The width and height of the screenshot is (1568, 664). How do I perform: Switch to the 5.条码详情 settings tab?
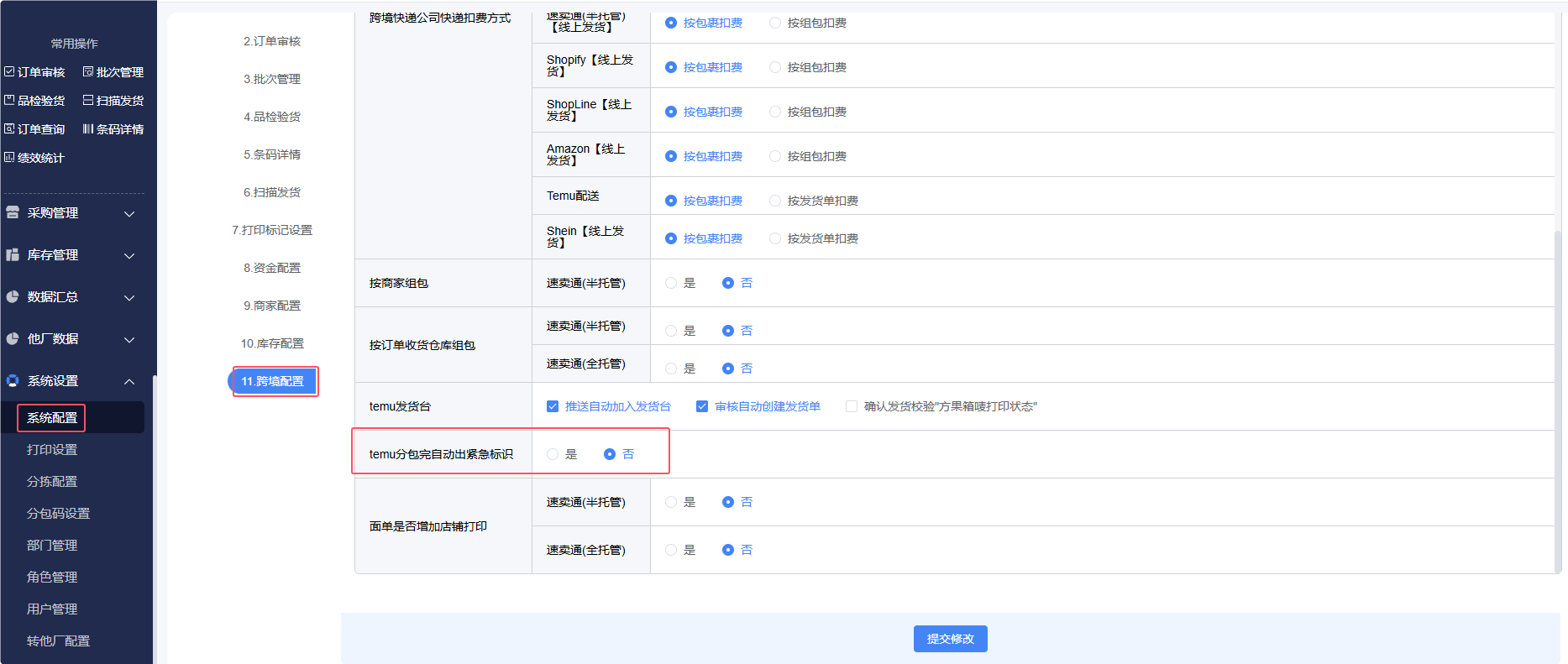272,154
